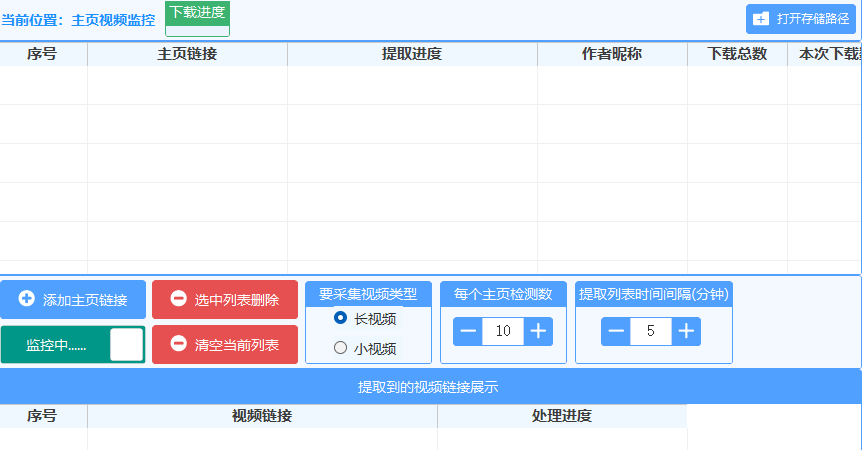Increase 每个主页检测数 with plus button
The height and width of the screenshot is (450, 862).
click(x=538, y=331)
